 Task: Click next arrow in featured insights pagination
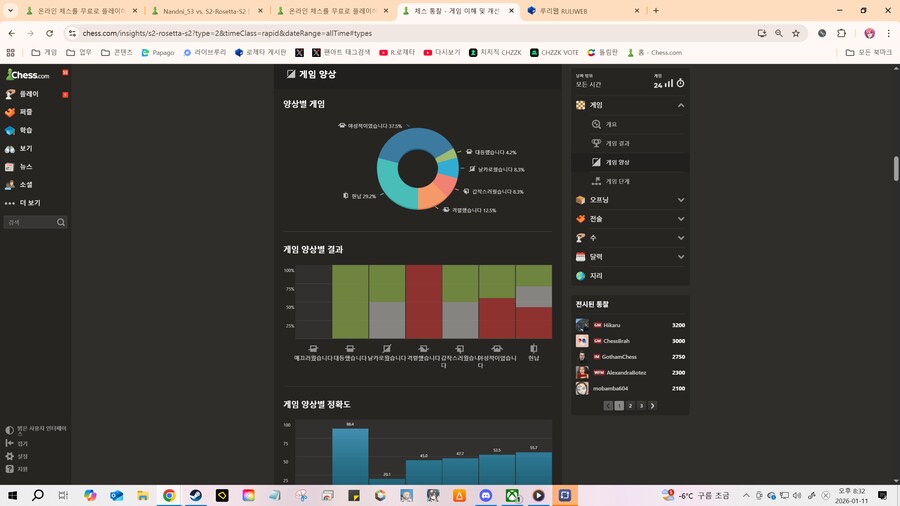[653, 406]
